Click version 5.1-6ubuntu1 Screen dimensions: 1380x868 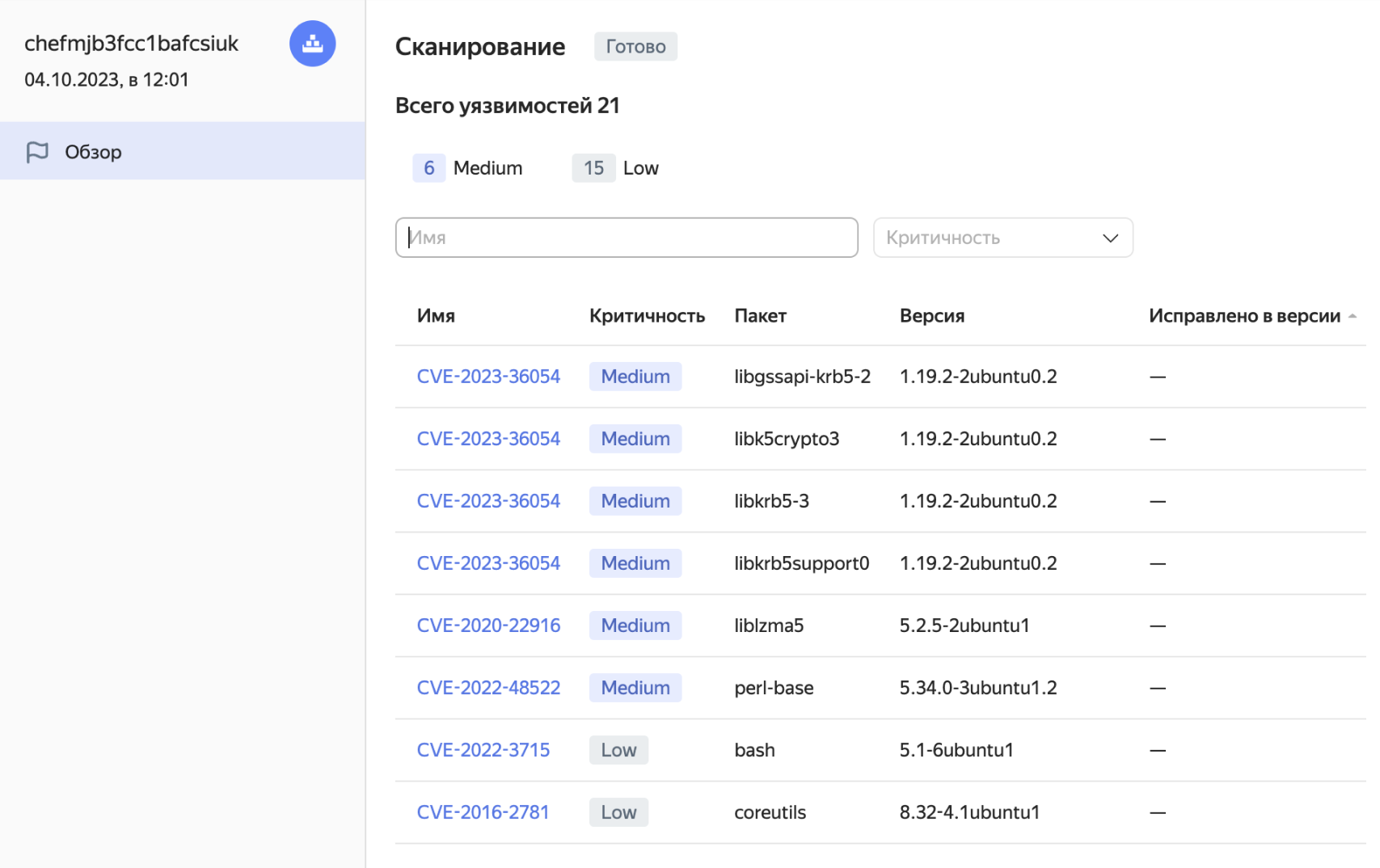[x=956, y=750]
